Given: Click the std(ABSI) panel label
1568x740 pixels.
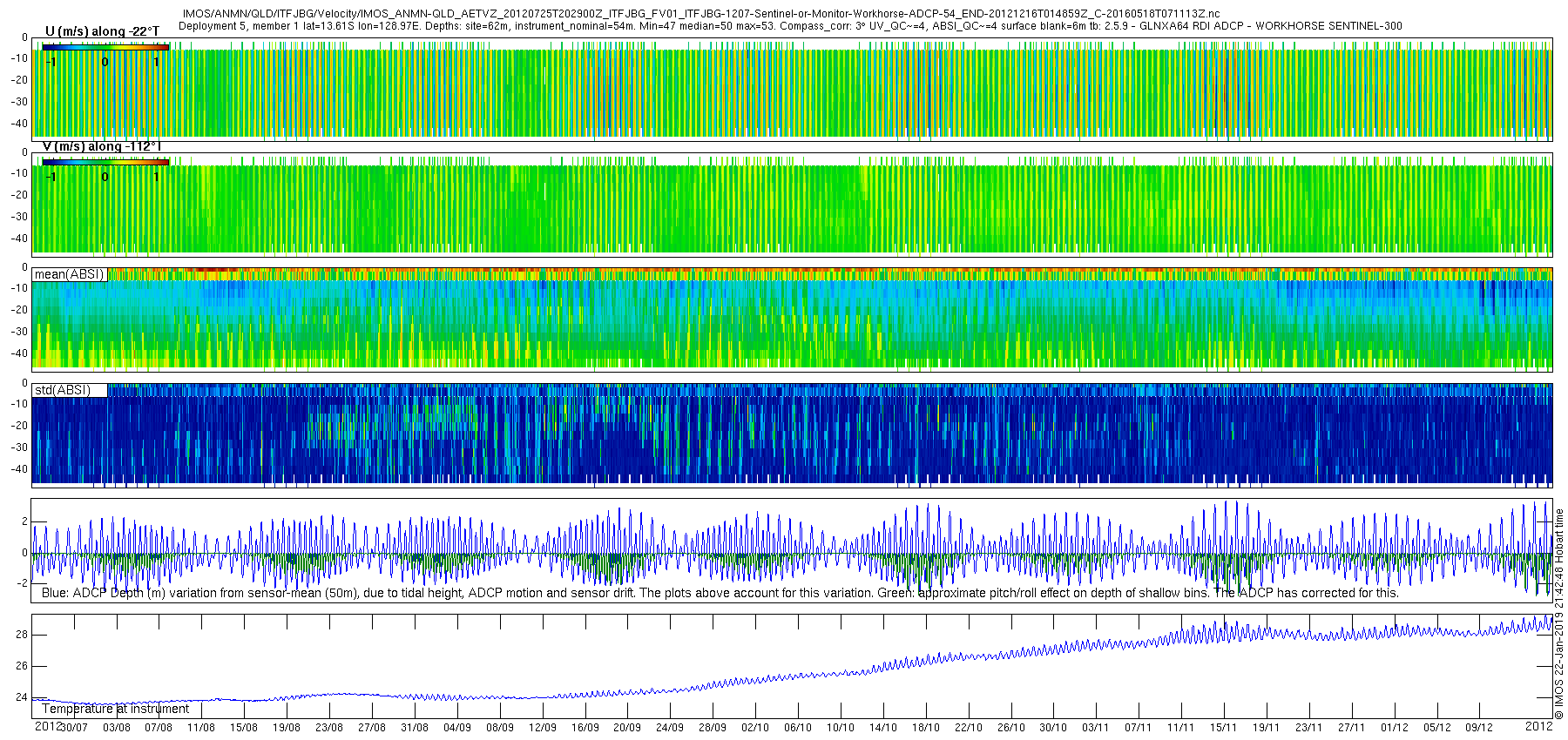Looking at the screenshot, I should 70,390.
